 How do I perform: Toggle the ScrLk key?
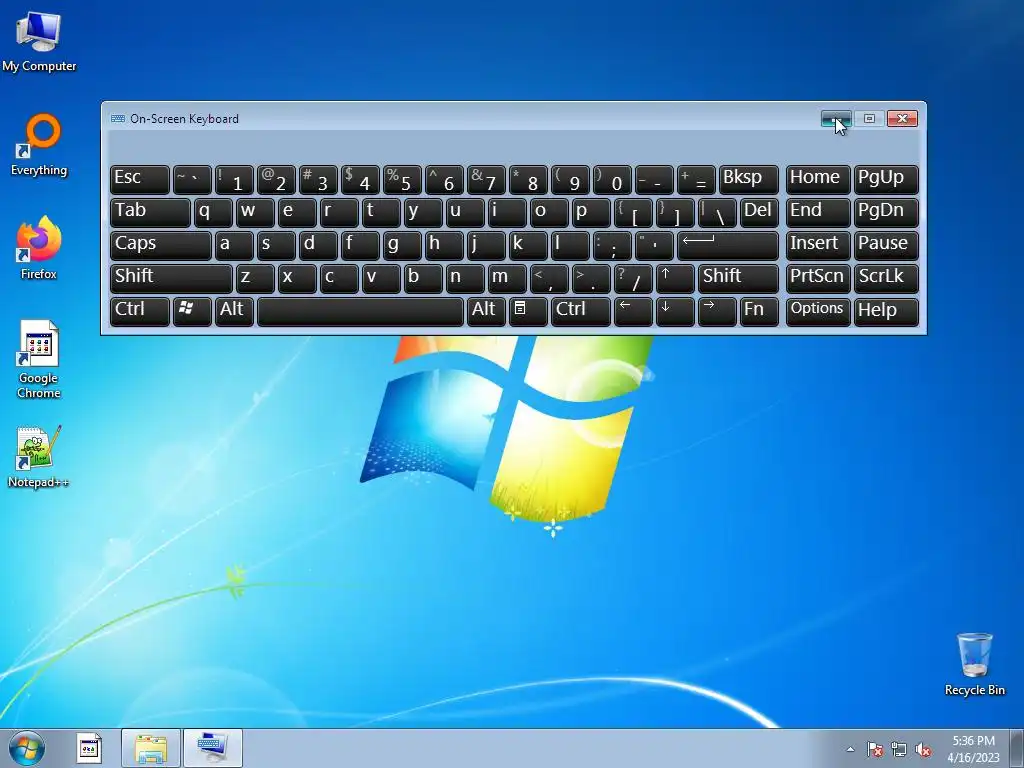[x=886, y=278]
